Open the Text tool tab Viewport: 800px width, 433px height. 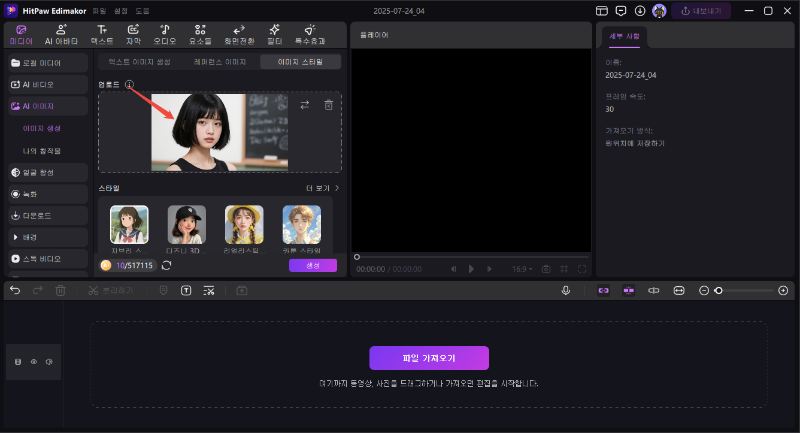102,35
